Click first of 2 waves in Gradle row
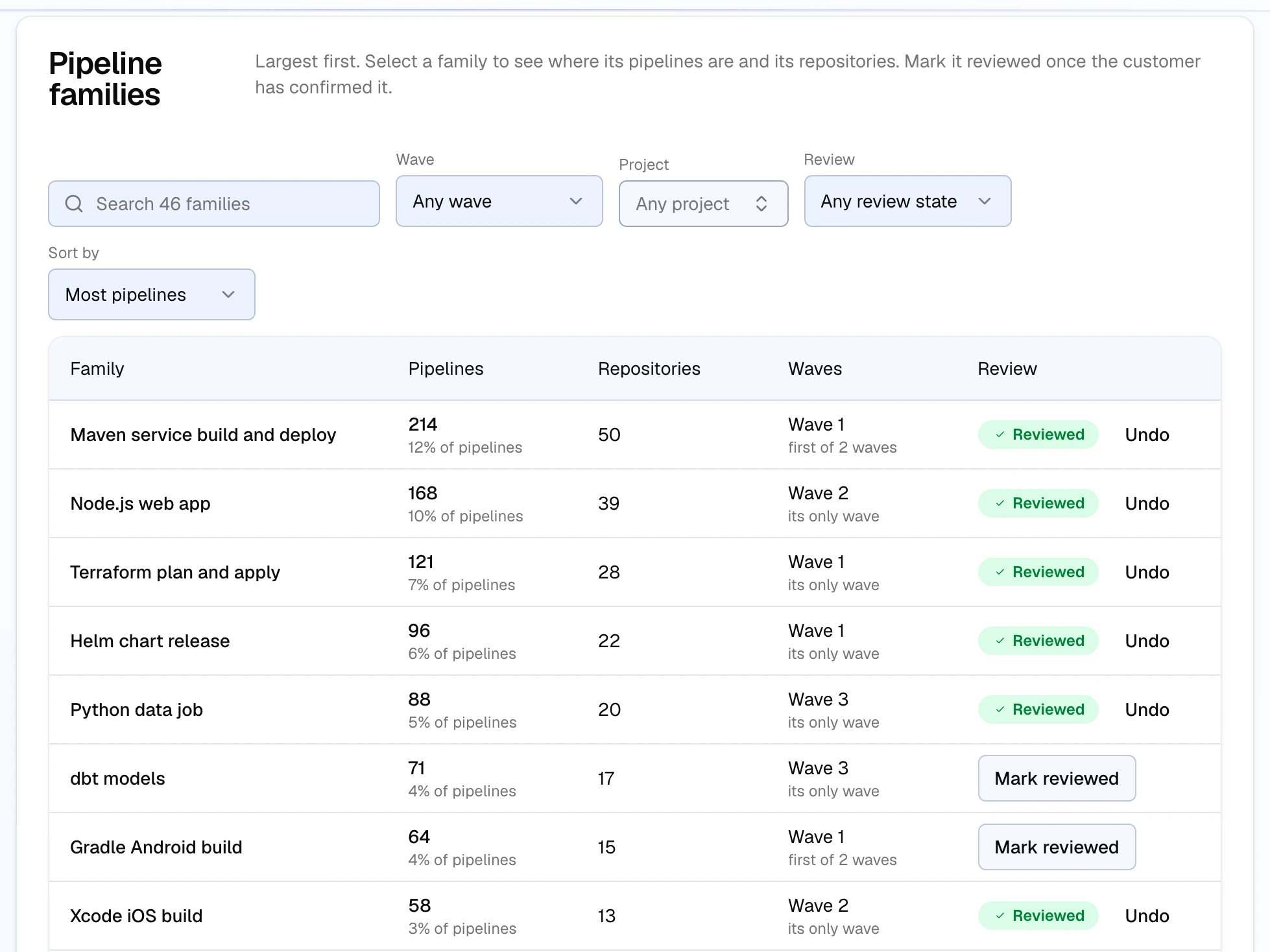The width and height of the screenshot is (1270, 952). pyautogui.click(x=843, y=860)
